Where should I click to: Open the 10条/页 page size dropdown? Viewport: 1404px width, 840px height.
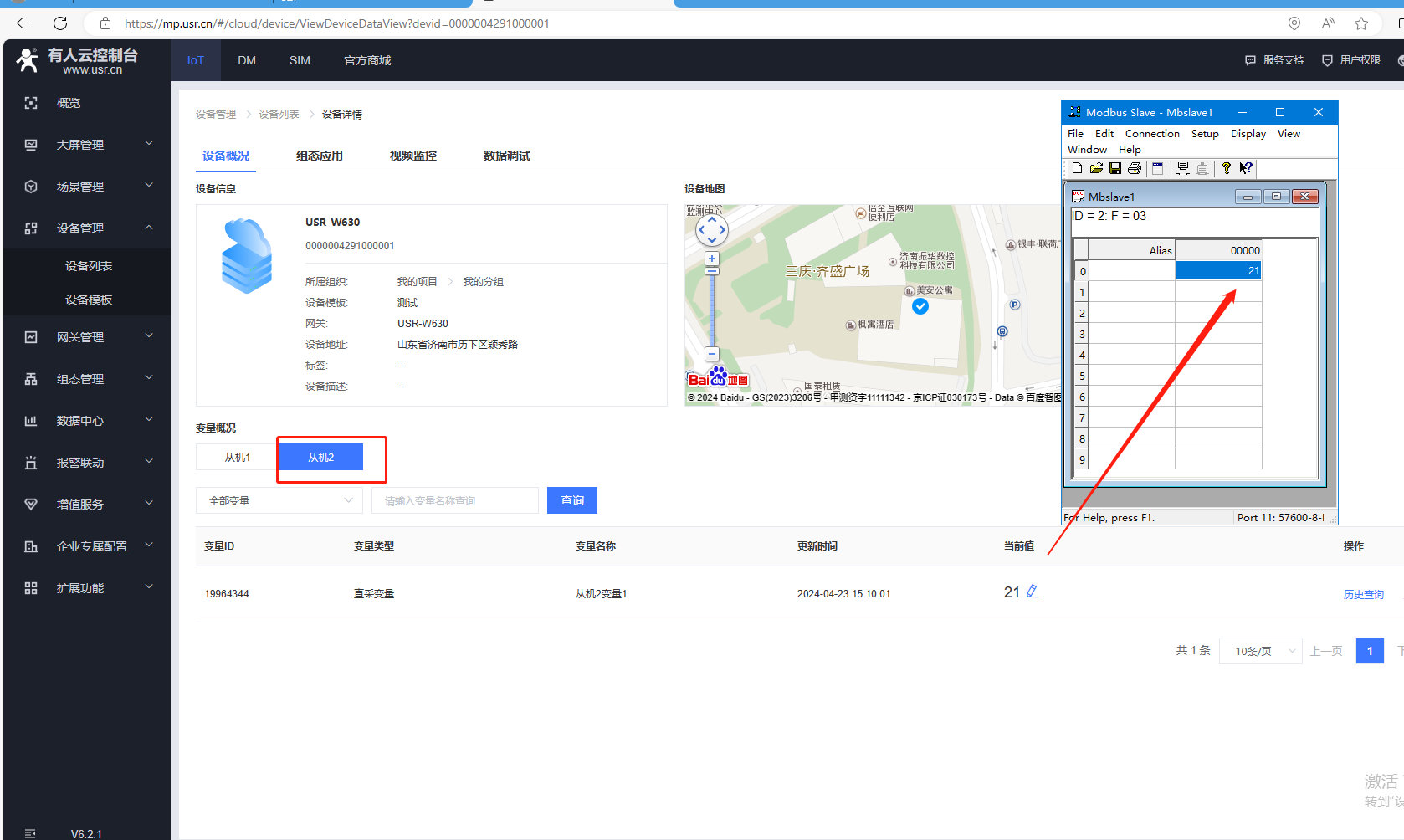pyautogui.click(x=1260, y=651)
